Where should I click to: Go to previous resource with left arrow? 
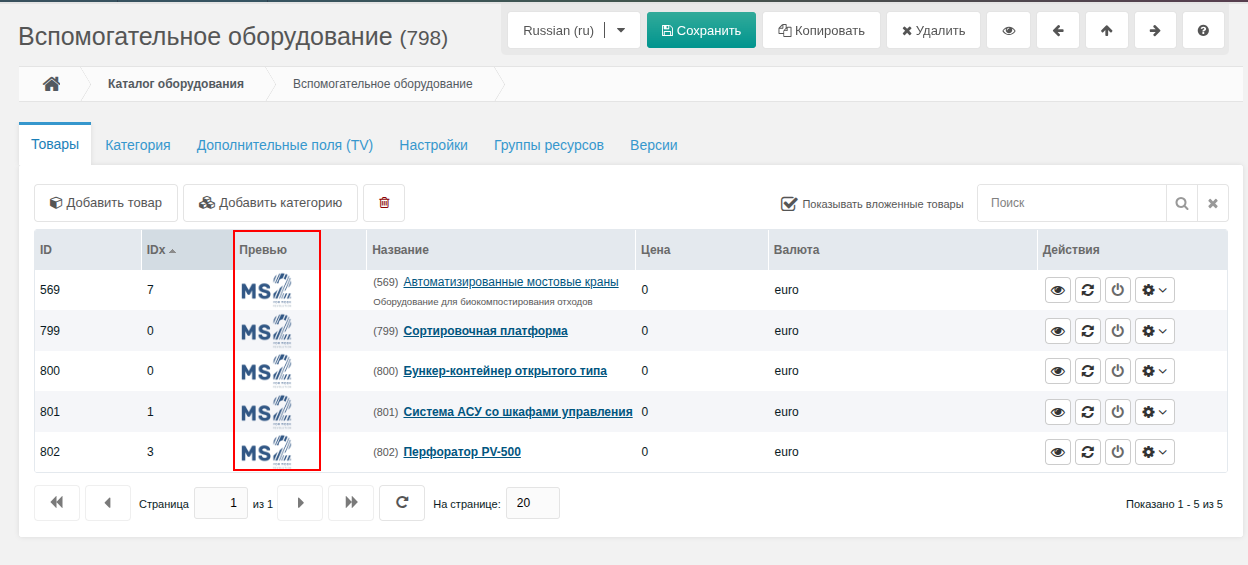point(1058,30)
